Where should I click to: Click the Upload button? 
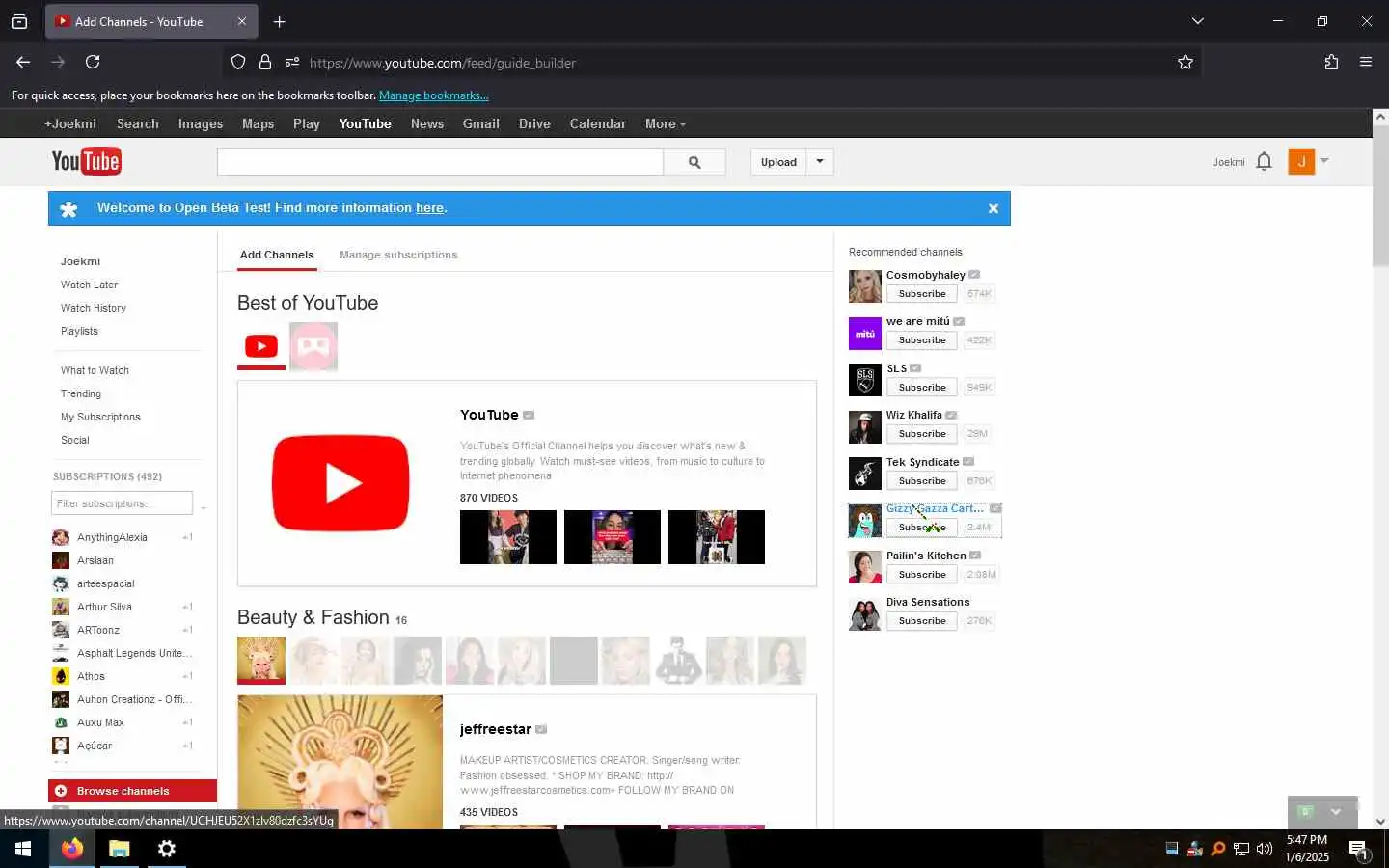coord(778,162)
